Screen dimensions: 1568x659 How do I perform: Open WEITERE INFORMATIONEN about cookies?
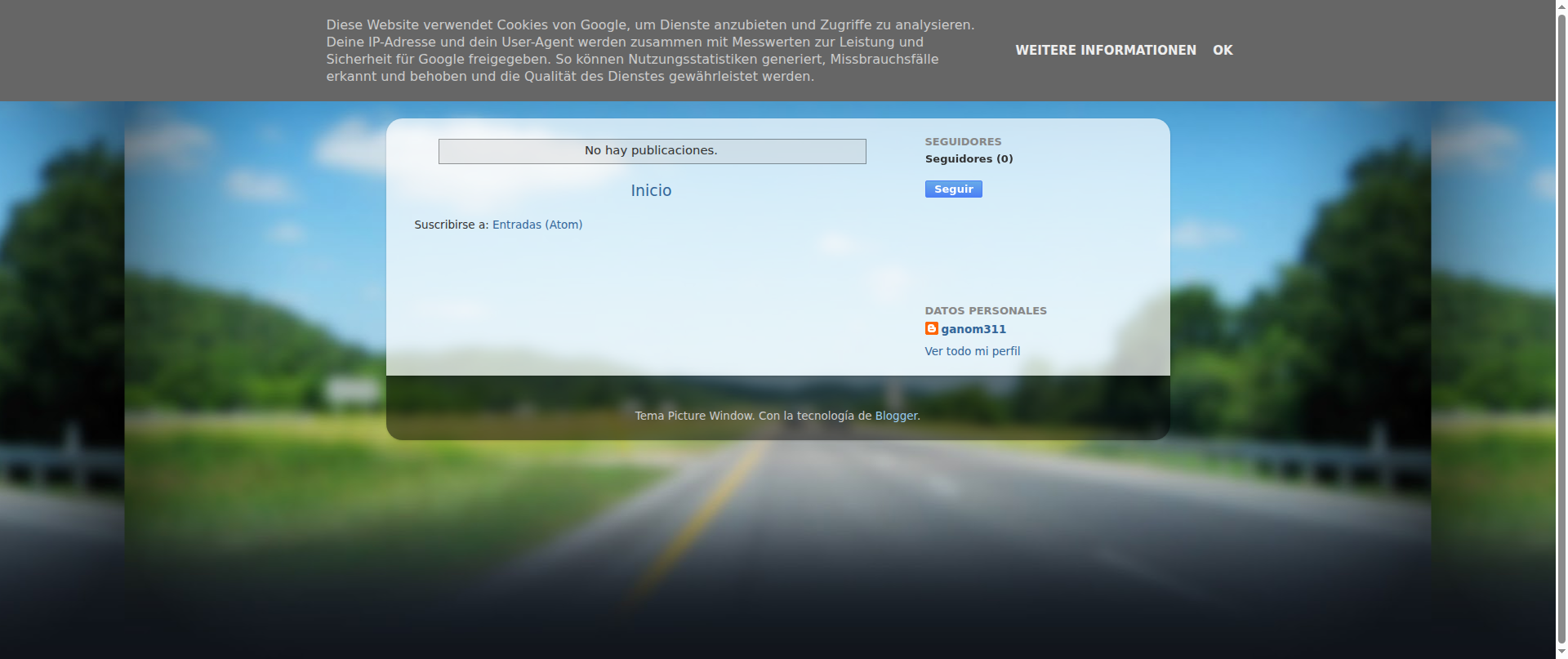click(x=1106, y=50)
